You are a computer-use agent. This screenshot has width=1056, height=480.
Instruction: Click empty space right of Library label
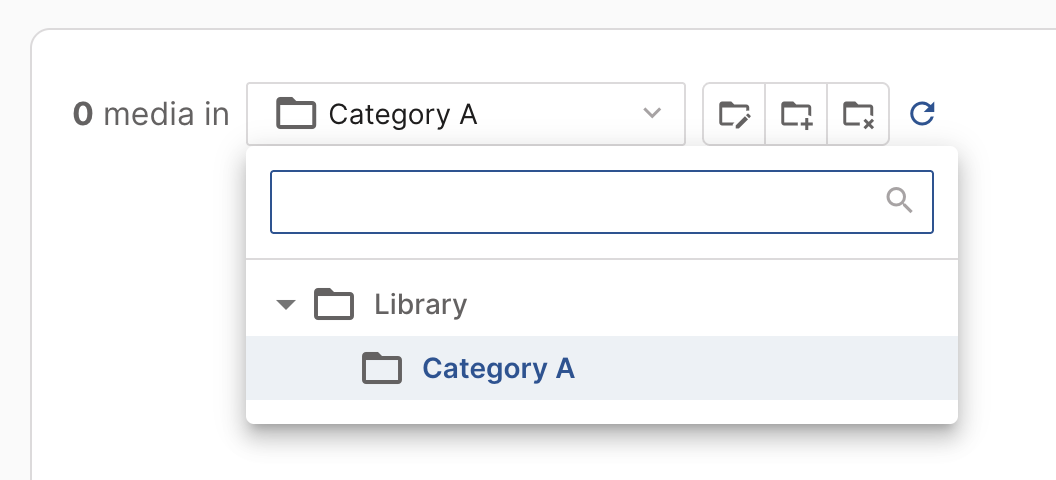tap(707, 304)
